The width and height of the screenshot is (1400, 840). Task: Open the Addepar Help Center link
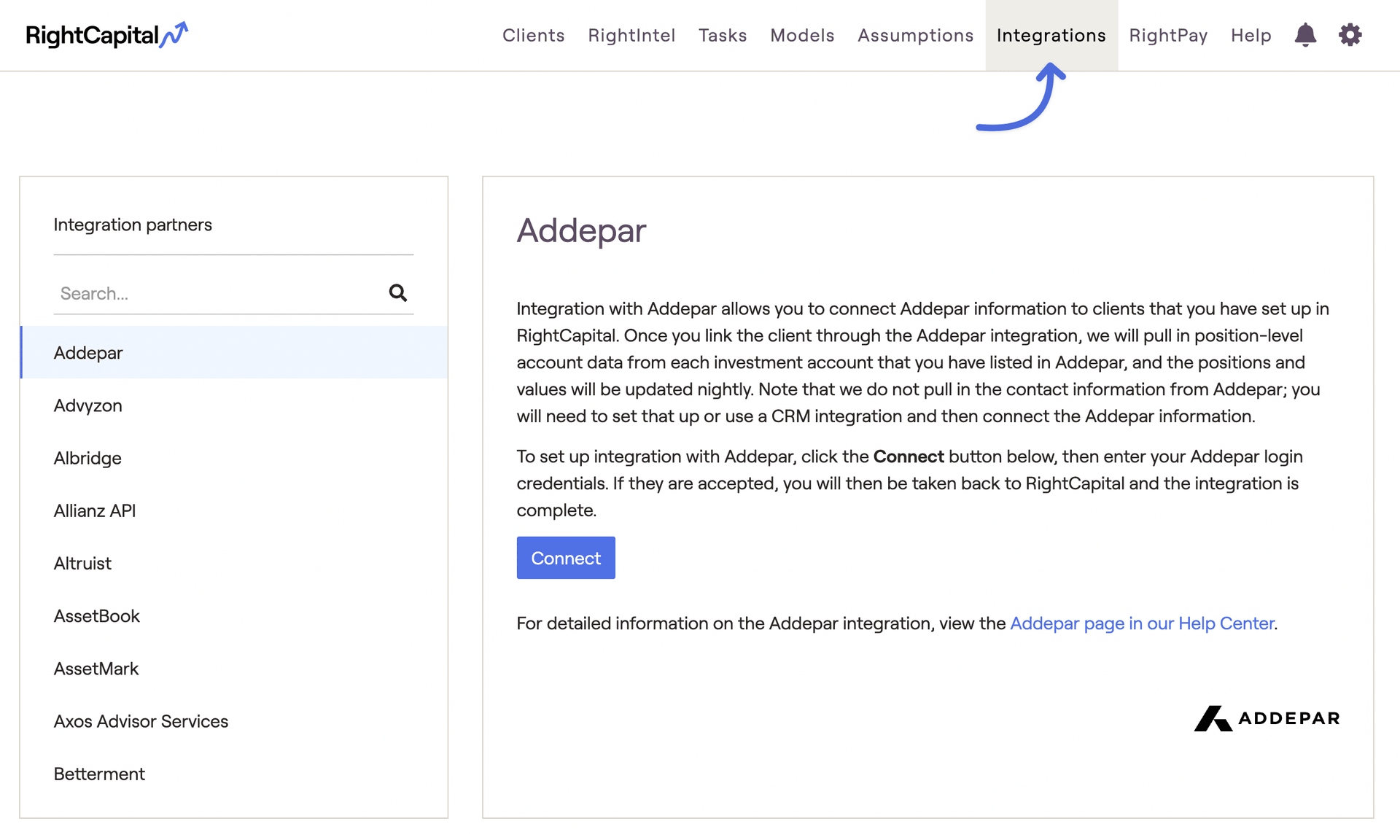1142,623
